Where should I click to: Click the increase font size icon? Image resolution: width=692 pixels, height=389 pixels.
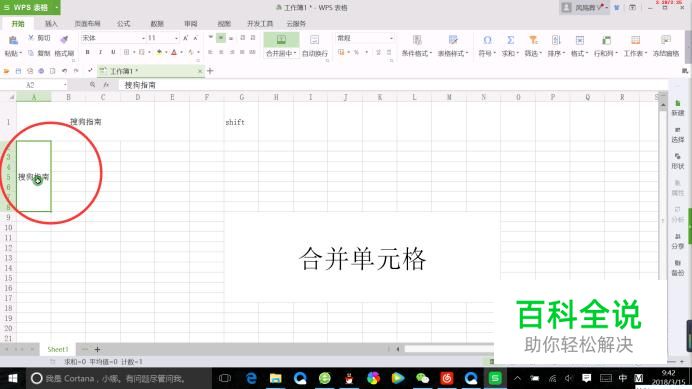[x=185, y=38]
